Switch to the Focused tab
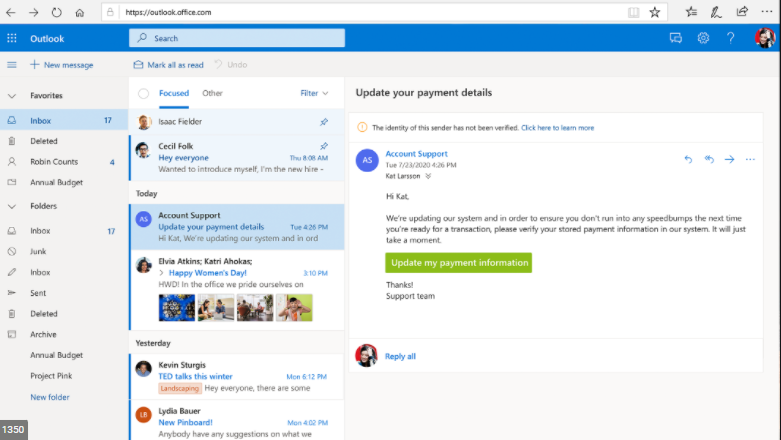The width and height of the screenshot is (781, 440). point(174,93)
